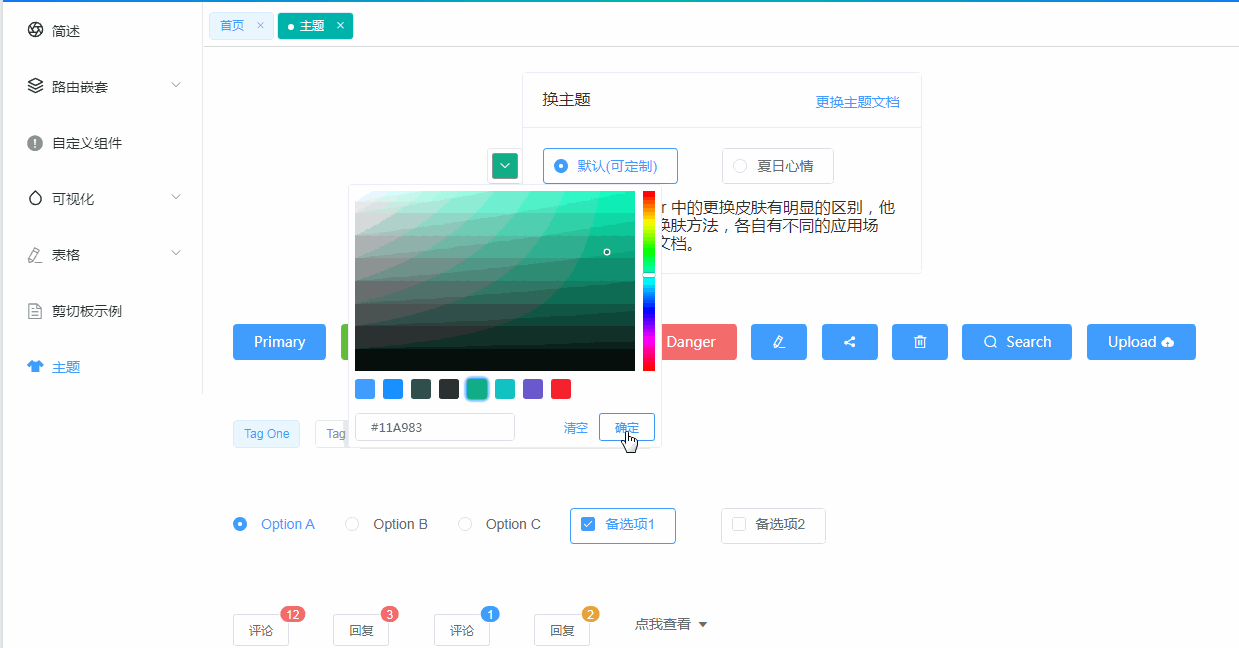Viewport: 1239px width, 648px height.
Task: Click the vertical hue slider bar
Action: (649, 281)
